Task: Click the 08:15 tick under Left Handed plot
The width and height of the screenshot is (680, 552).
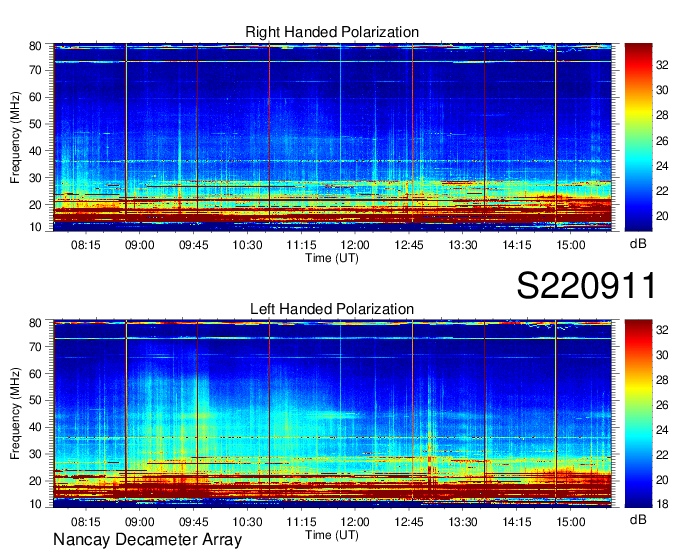Action: point(85,522)
